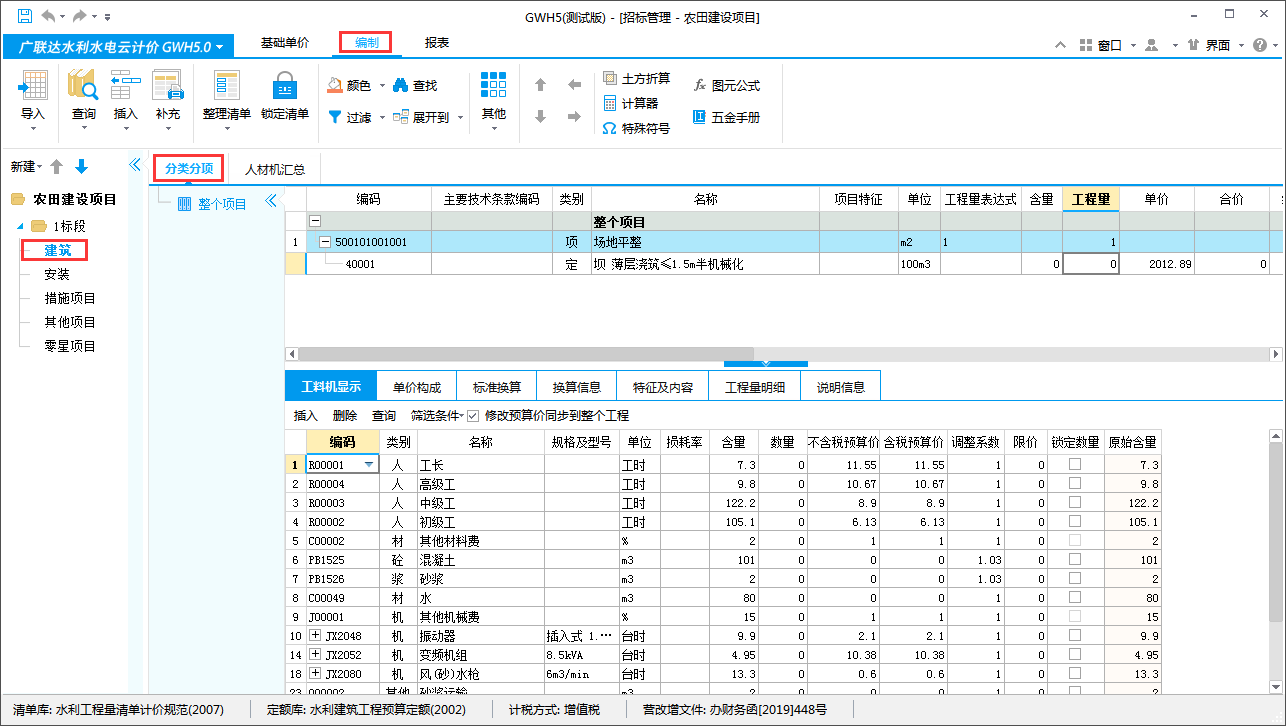Open the 单价构成 tab
The height and width of the screenshot is (726, 1286).
coord(417,387)
